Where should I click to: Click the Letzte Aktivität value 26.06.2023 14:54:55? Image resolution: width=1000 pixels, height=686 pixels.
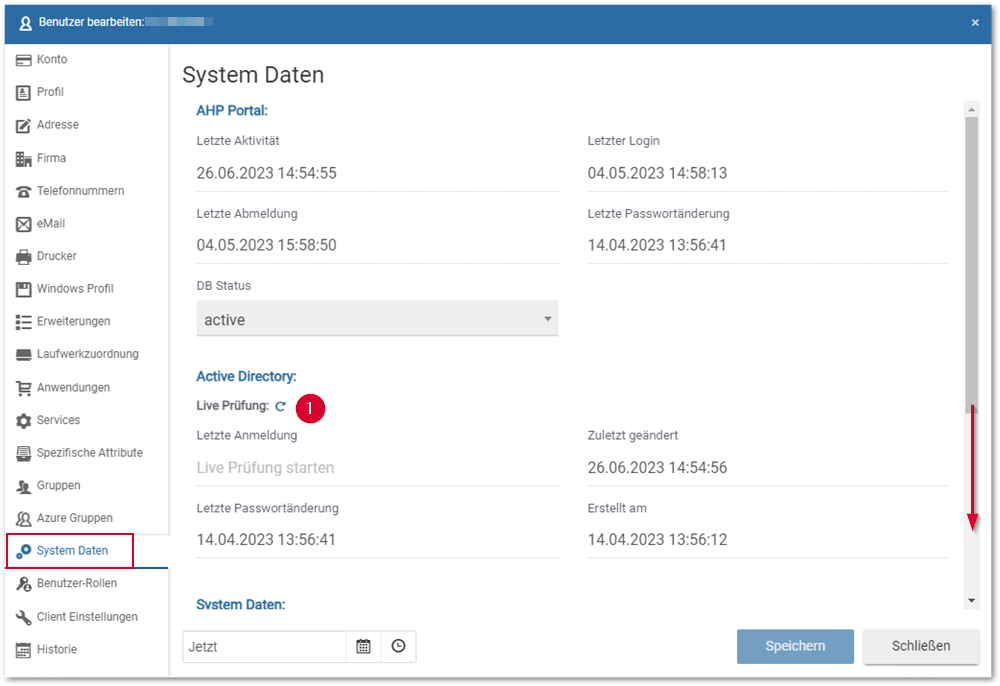(x=267, y=173)
